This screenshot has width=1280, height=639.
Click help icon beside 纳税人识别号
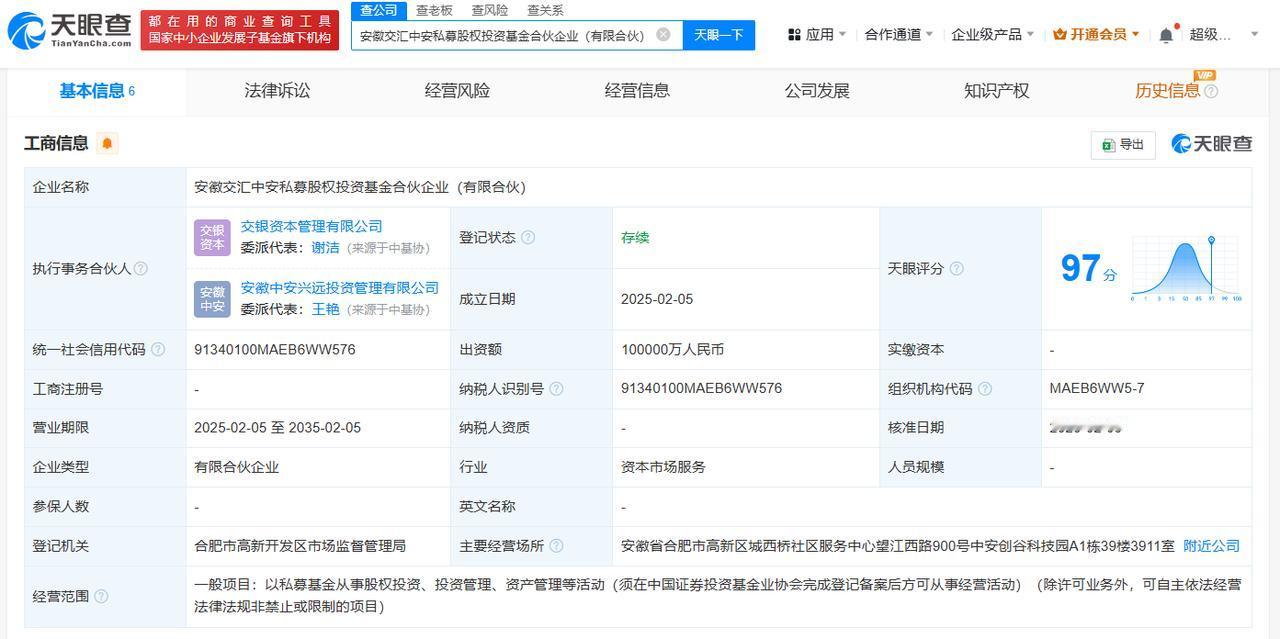[556, 388]
